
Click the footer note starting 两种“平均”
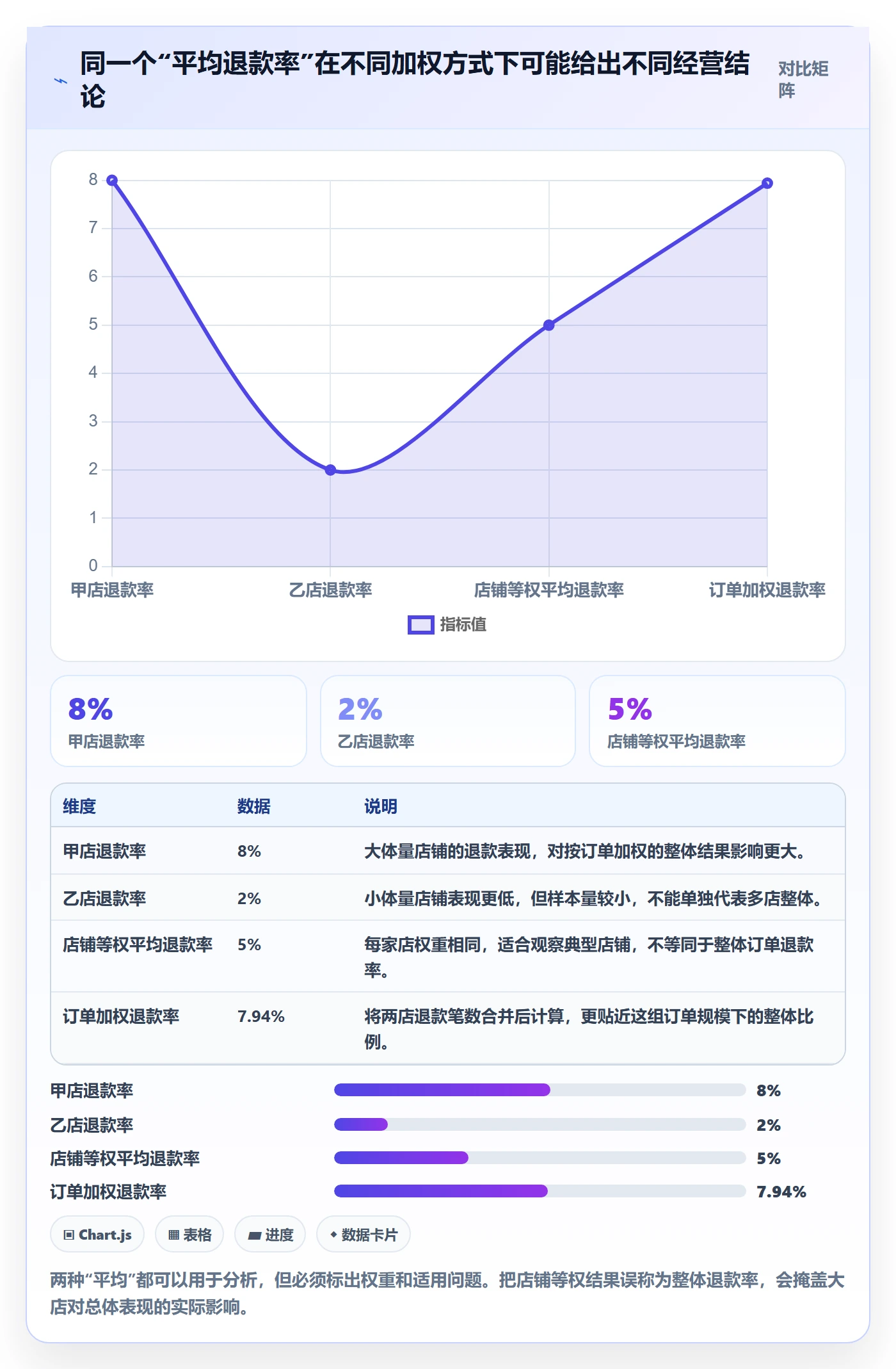point(447,1293)
